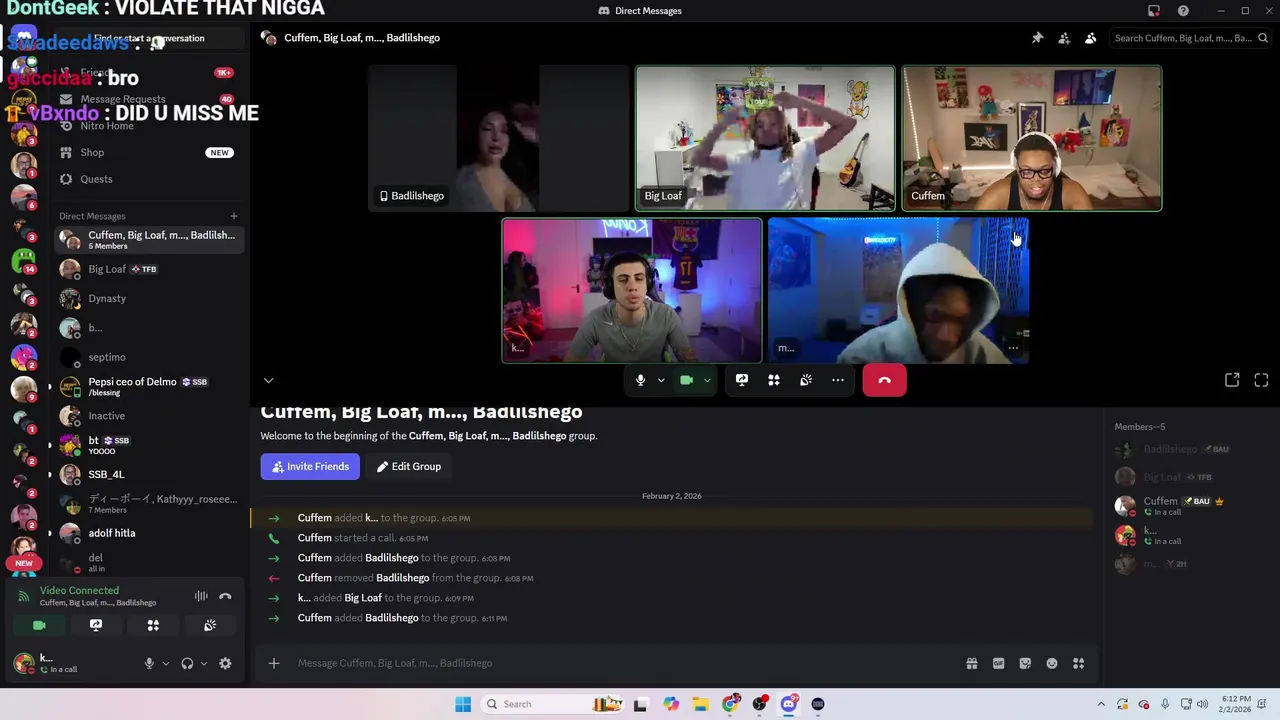
Task: Open adolf hitla direct message
Action: pyautogui.click(x=148, y=533)
